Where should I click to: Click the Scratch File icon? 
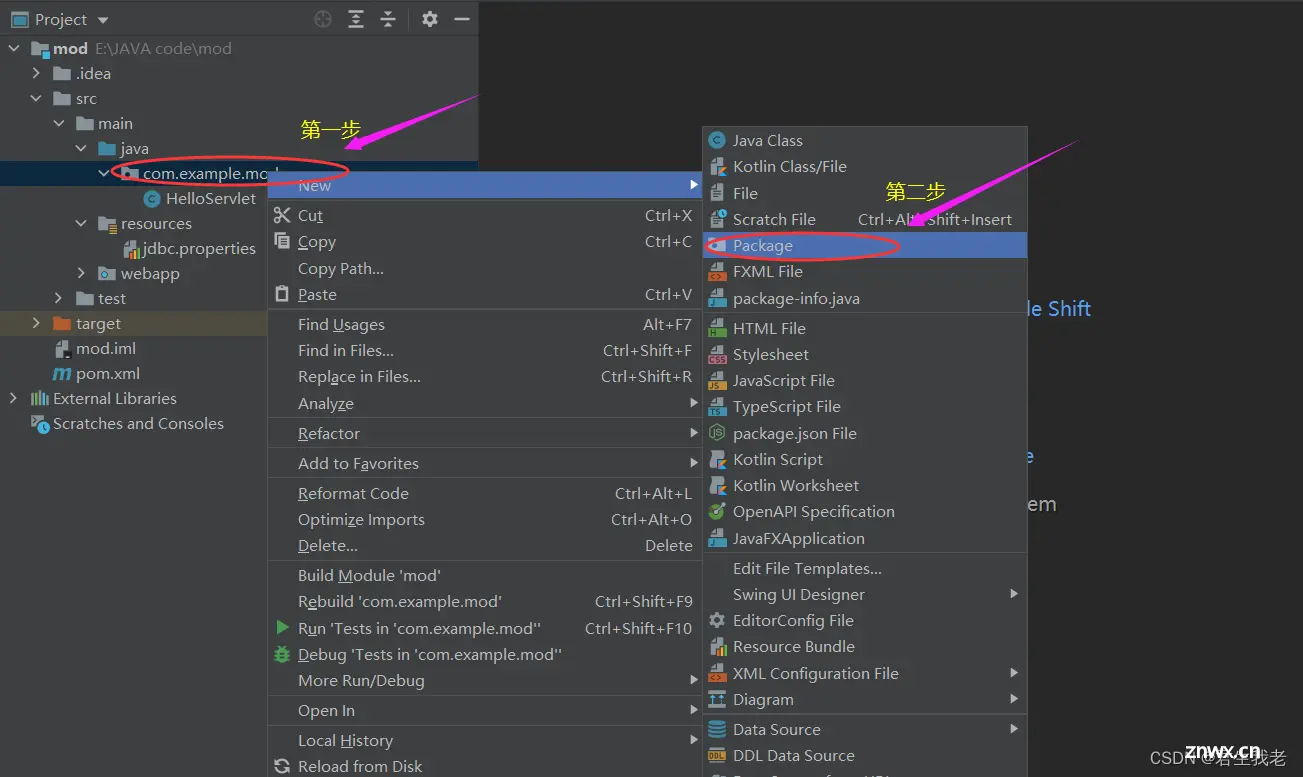pyautogui.click(x=716, y=219)
